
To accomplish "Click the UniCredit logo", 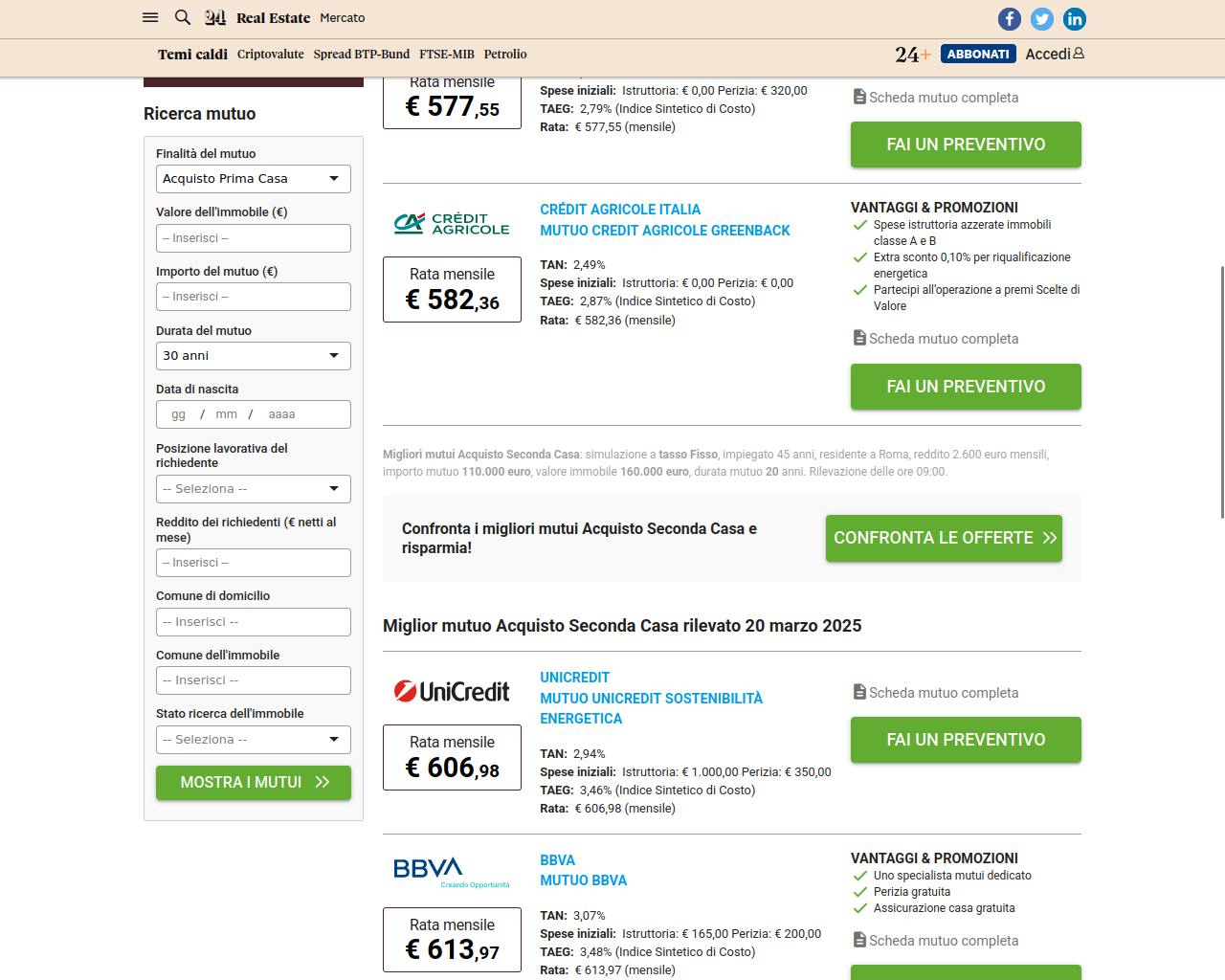I will [x=452, y=691].
